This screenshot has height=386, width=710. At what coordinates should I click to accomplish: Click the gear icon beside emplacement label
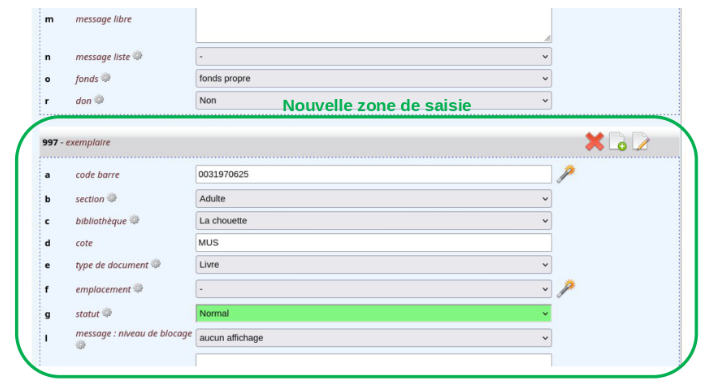click(x=138, y=288)
